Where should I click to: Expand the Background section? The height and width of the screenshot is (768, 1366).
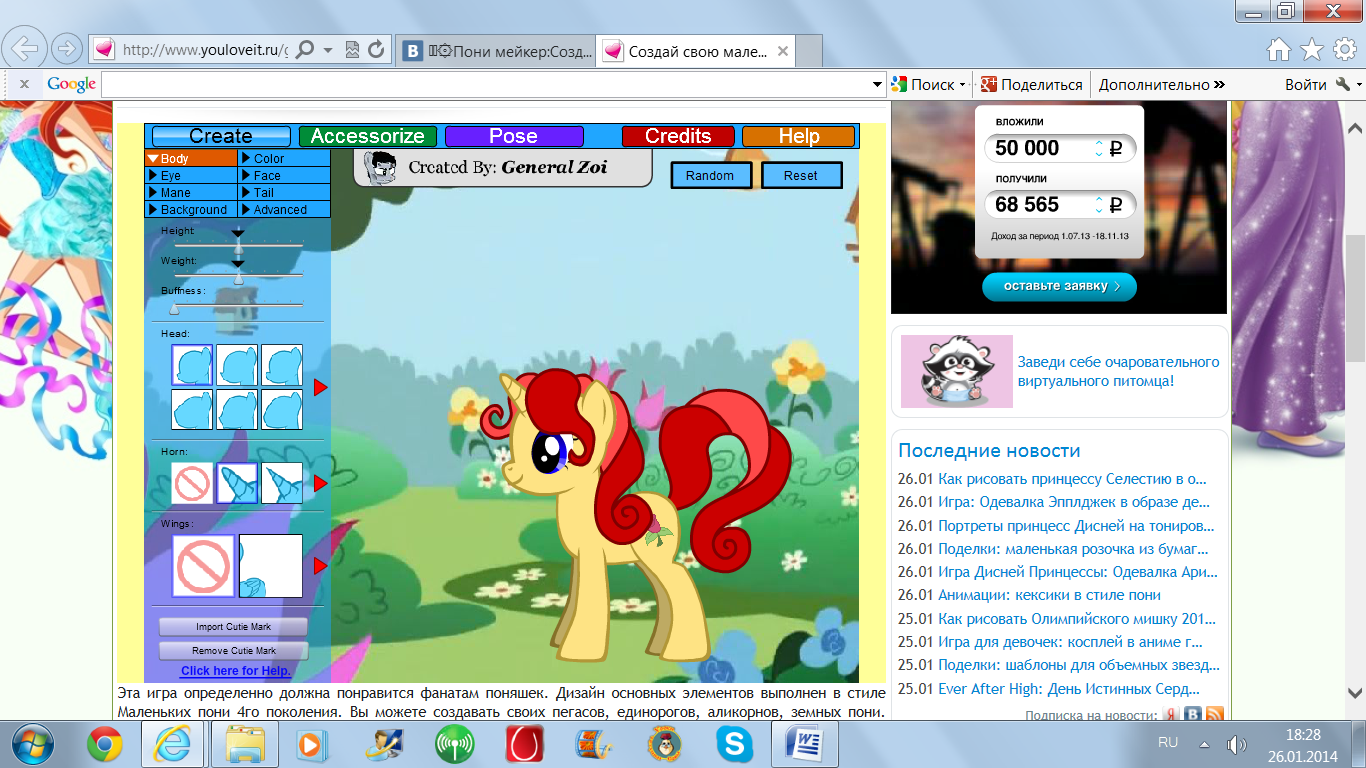pos(191,209)
